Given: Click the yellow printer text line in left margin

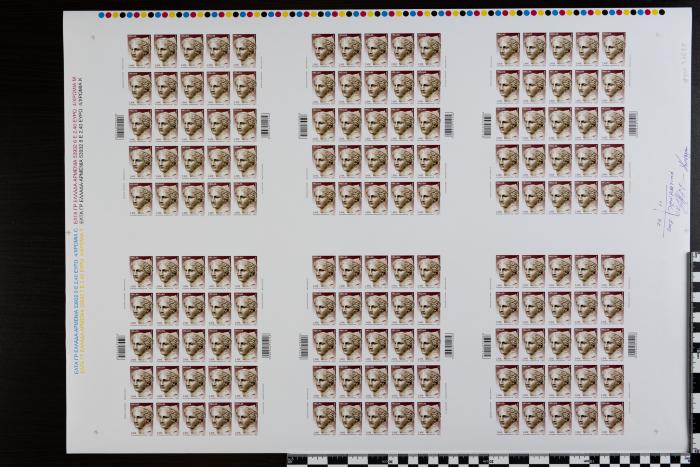Looking at the screenshot, I should pos(81,300).
